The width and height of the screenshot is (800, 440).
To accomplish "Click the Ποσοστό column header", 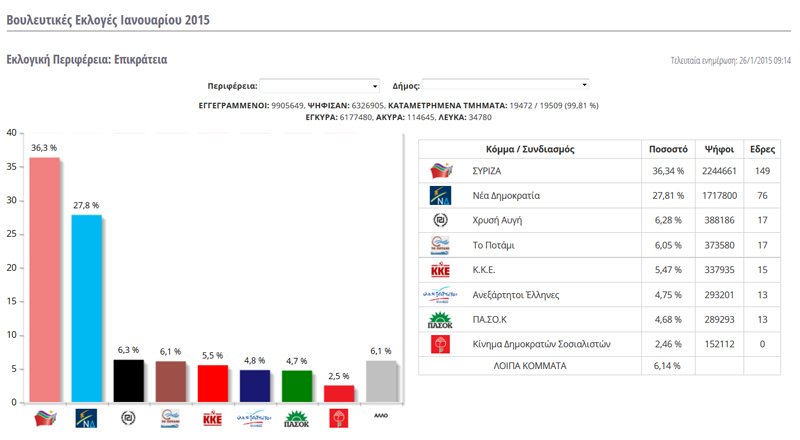I will 668,149.
